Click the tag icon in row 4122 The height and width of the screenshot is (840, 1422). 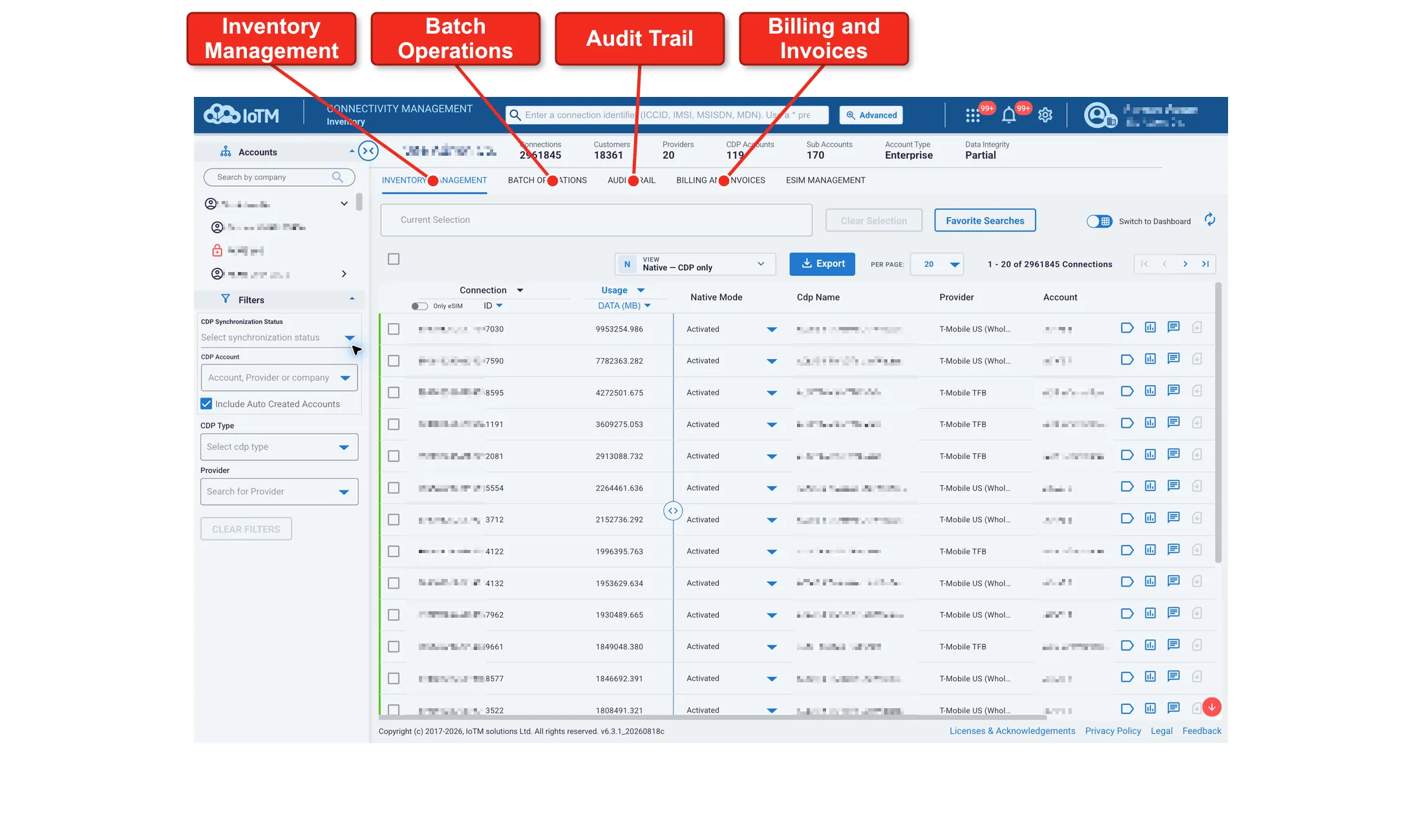click(x=1127, y=550)
